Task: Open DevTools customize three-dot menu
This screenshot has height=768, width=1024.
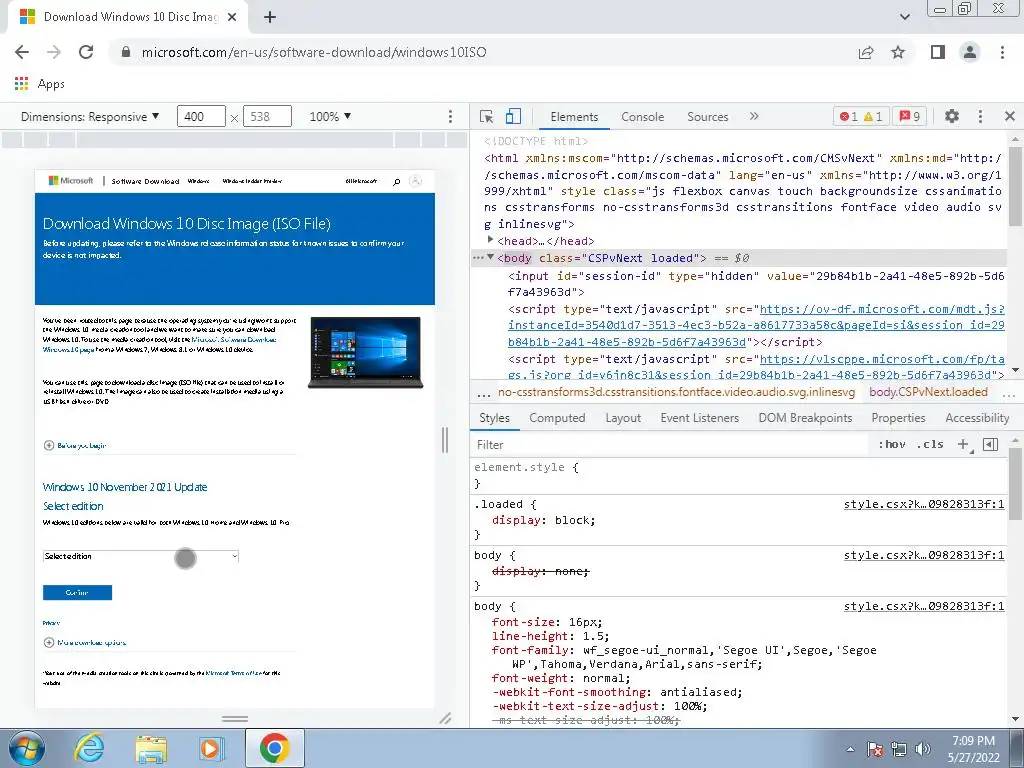Action: coord(980,116)
